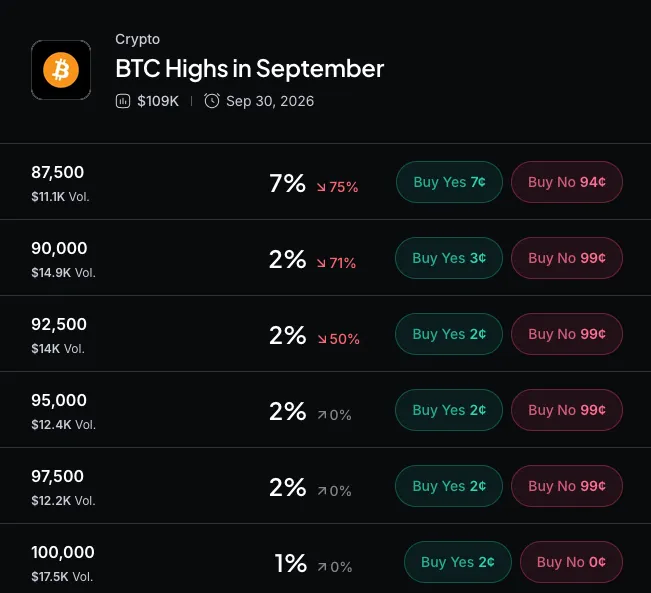The height and width of the screenshot is (593, 651).
Task: Buy No at 94¢ for 87,500
Action: point(567,182)
